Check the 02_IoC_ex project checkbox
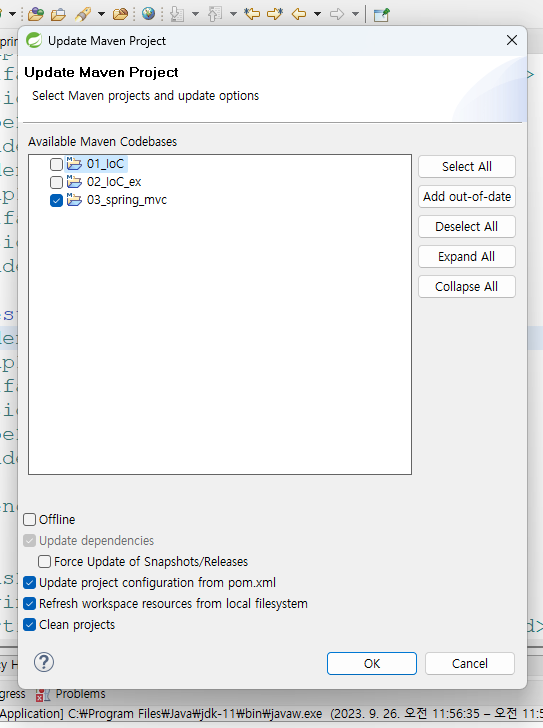This screenshot has width=543, height=728. point(56,182)
